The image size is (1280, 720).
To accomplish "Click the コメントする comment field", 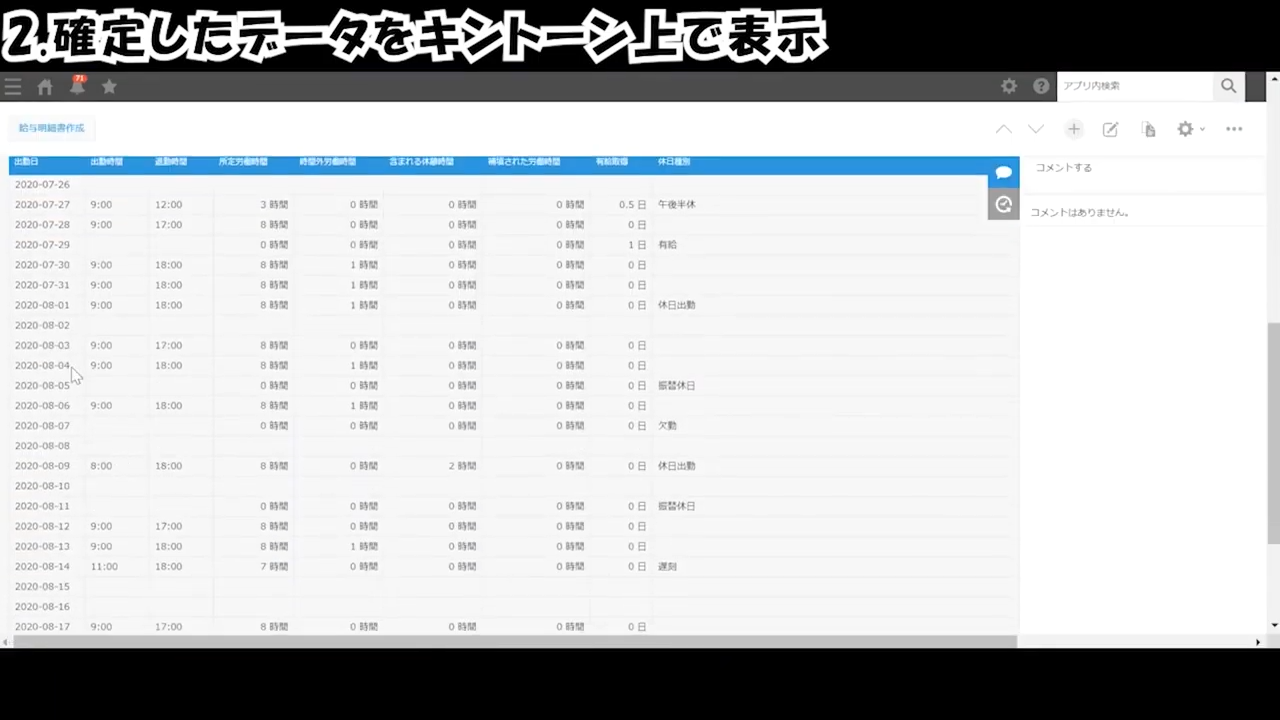I will (1140, 168).
